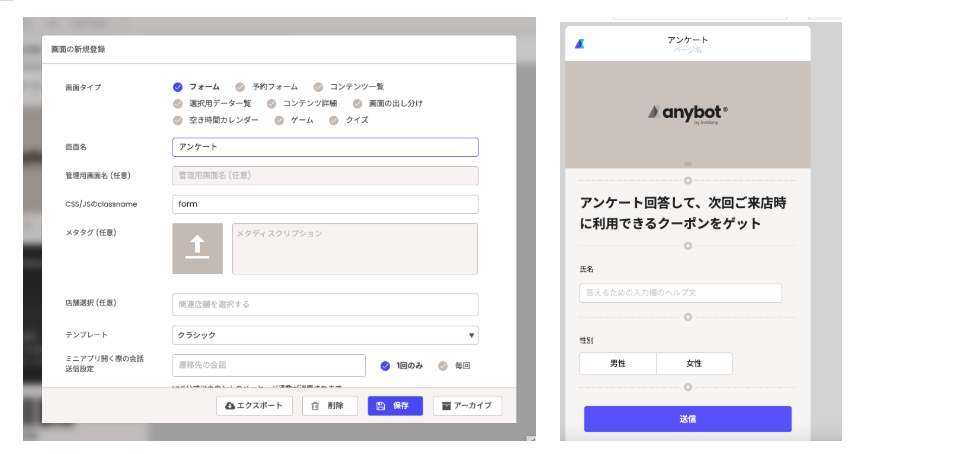Image resolution: width=964 pixels, height=454 pixels.
Task: Choose the クイズ screen type option
Action: click(350, 120)
